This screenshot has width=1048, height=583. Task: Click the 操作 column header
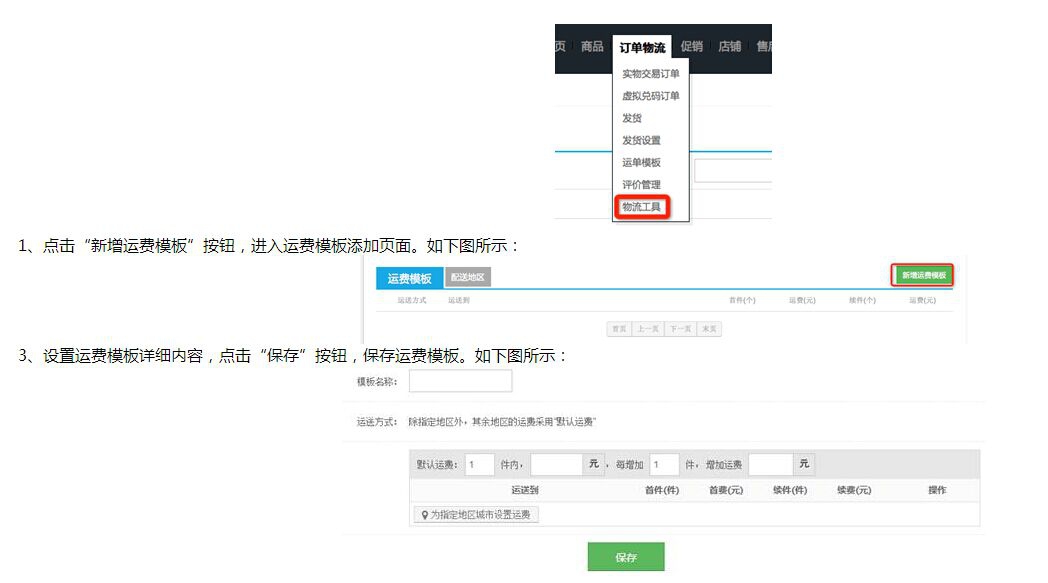tap(937, 490)
